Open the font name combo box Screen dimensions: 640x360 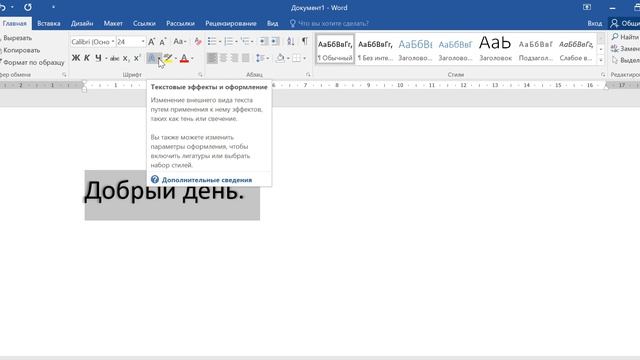[93, 42]
